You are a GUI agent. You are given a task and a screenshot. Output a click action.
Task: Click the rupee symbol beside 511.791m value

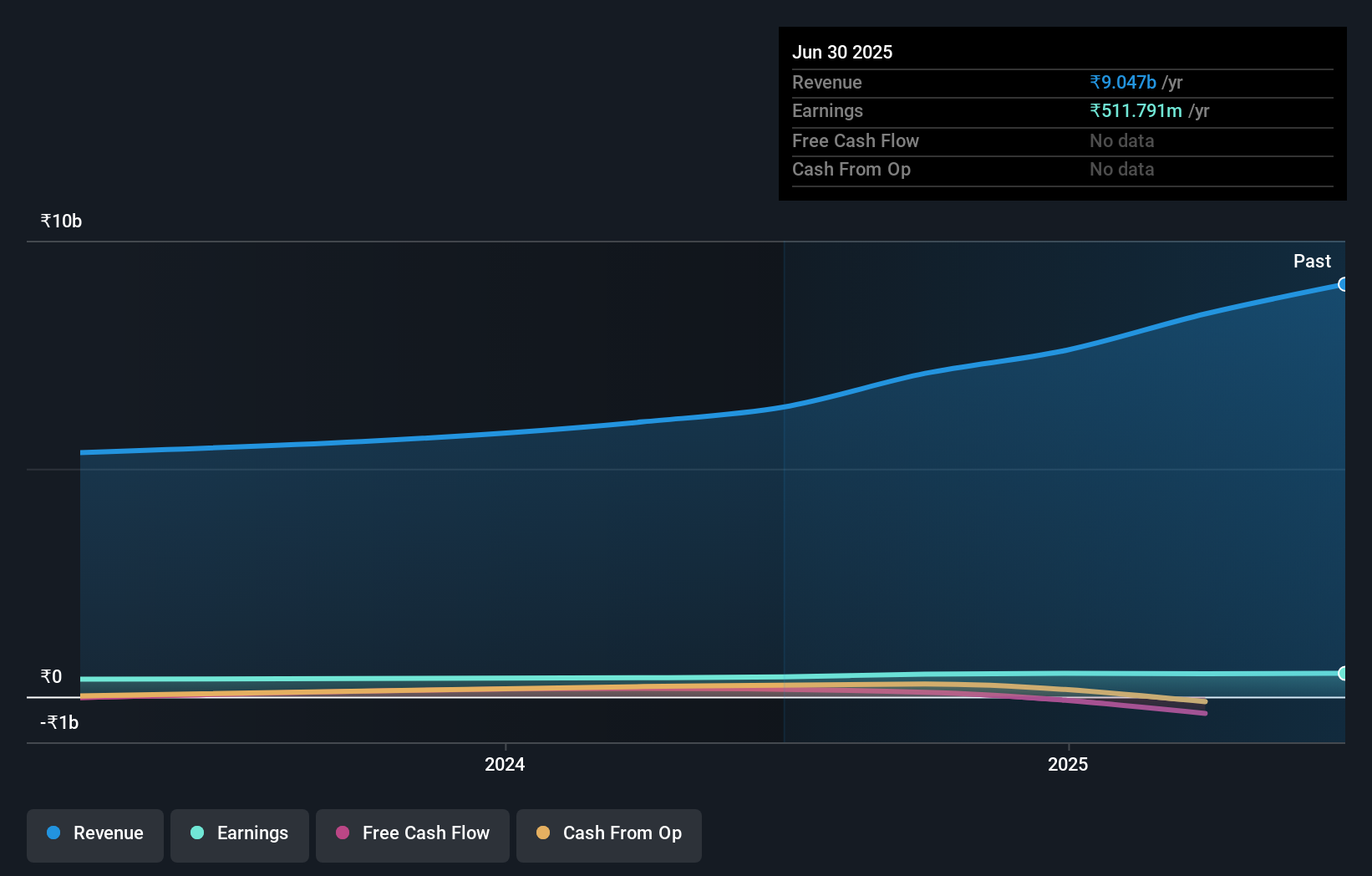1095,110
